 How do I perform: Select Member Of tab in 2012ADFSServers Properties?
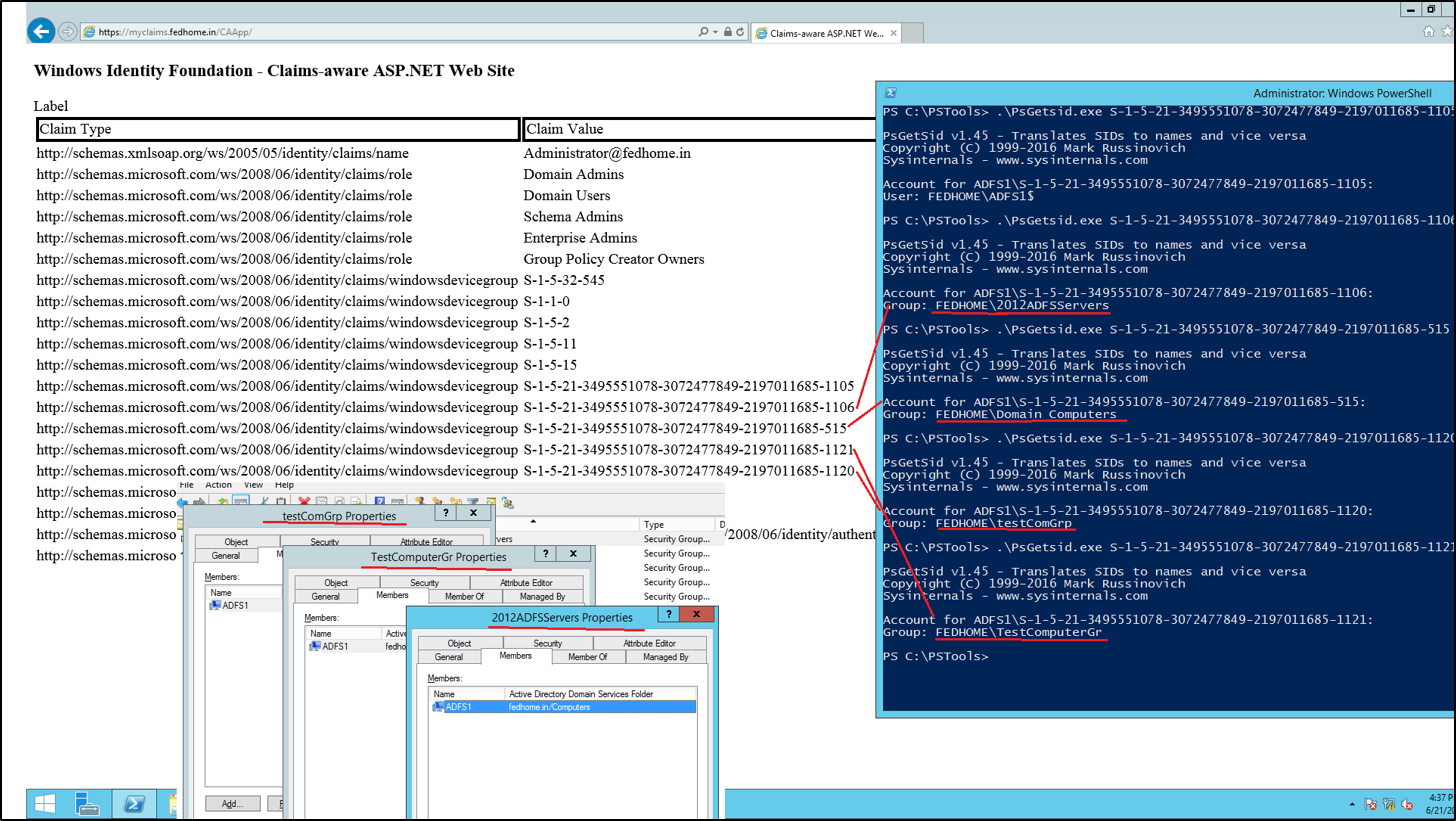tap(588, 657)
